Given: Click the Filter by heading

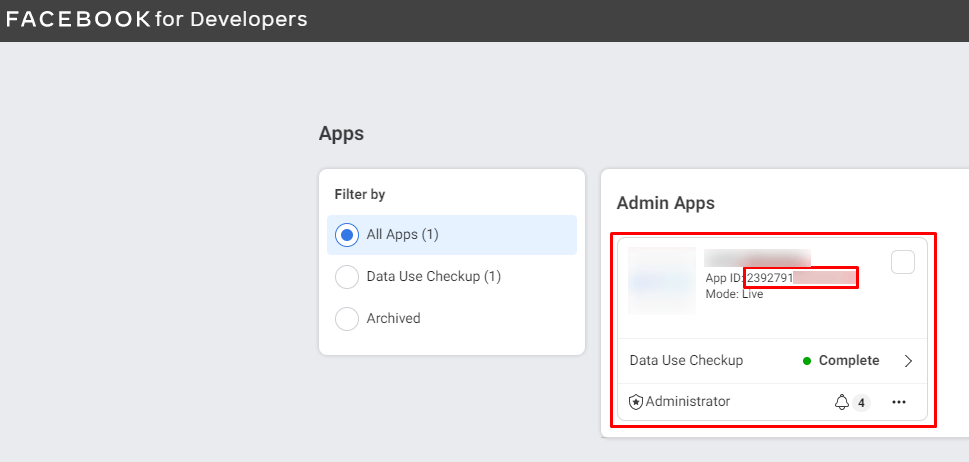Looking at the screenshot, I should coord(360,195).
